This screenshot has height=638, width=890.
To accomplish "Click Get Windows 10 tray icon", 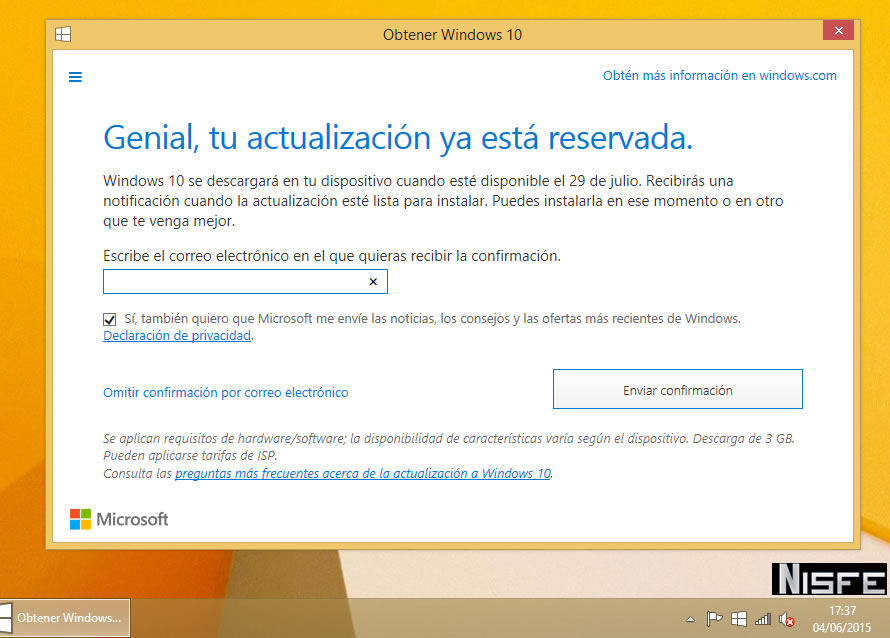I will [739, 619].
